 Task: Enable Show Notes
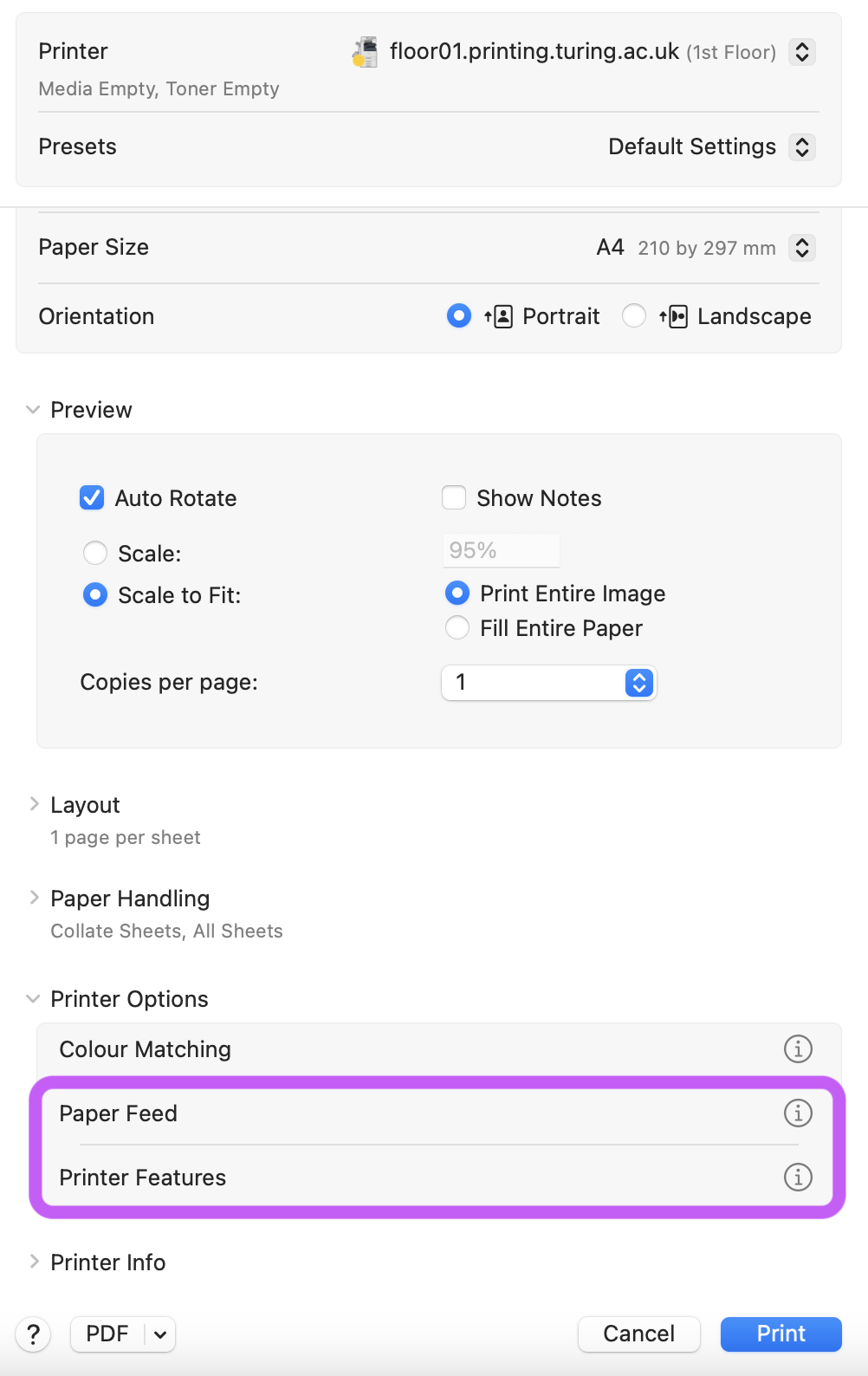pyautogui.click(x=454, y=497)
